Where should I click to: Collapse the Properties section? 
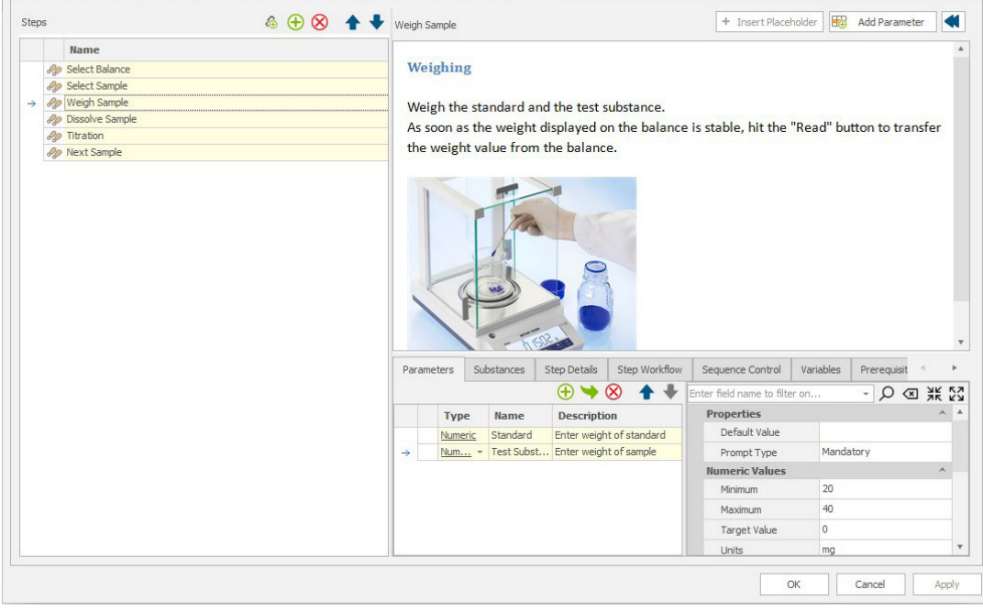(942, 414)
